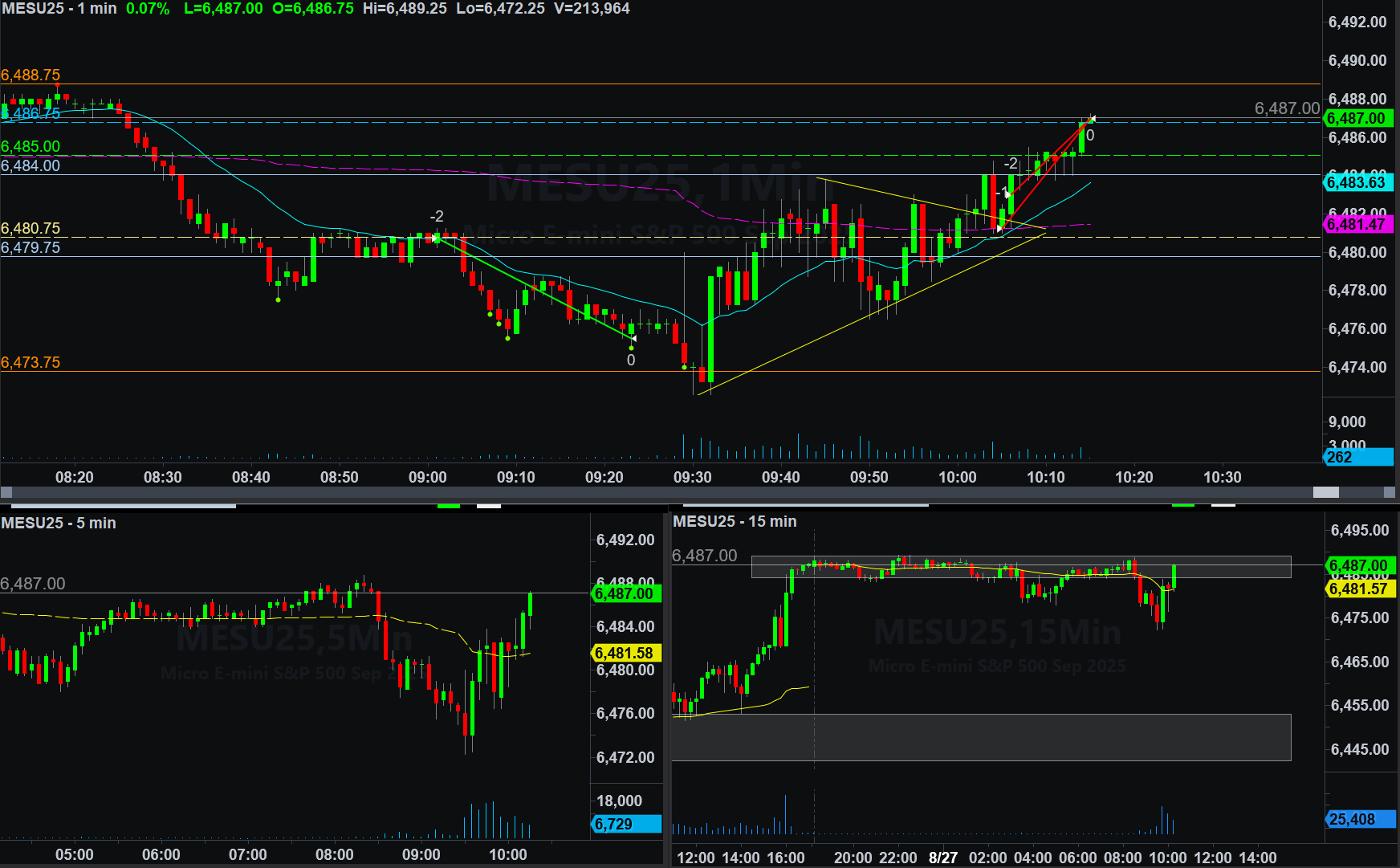
Task: Click the yellow 6,481.57 tag on 15 min chart
Action: tap(1360, 589)
